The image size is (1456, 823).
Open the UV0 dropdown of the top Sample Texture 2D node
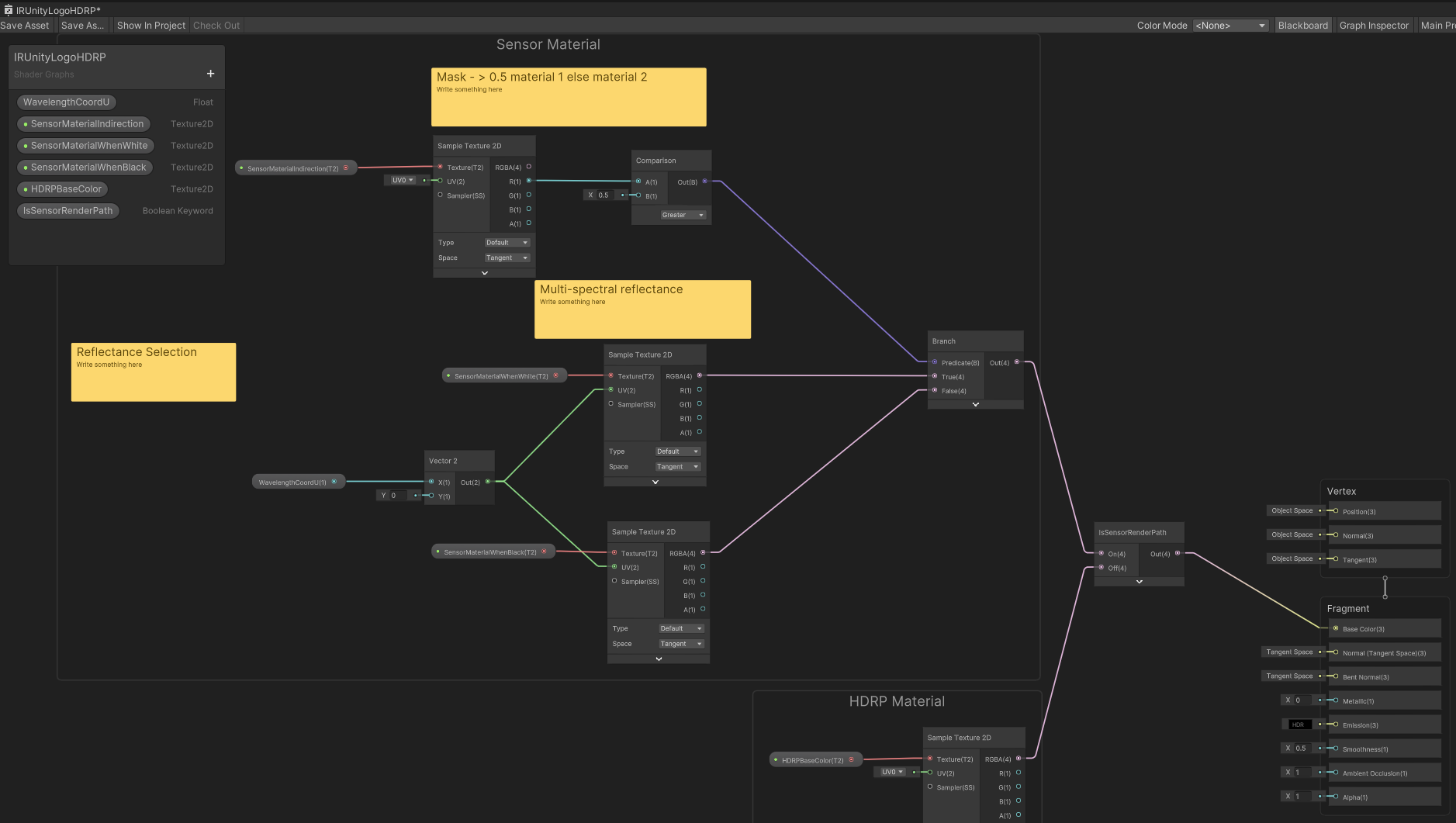402,180
